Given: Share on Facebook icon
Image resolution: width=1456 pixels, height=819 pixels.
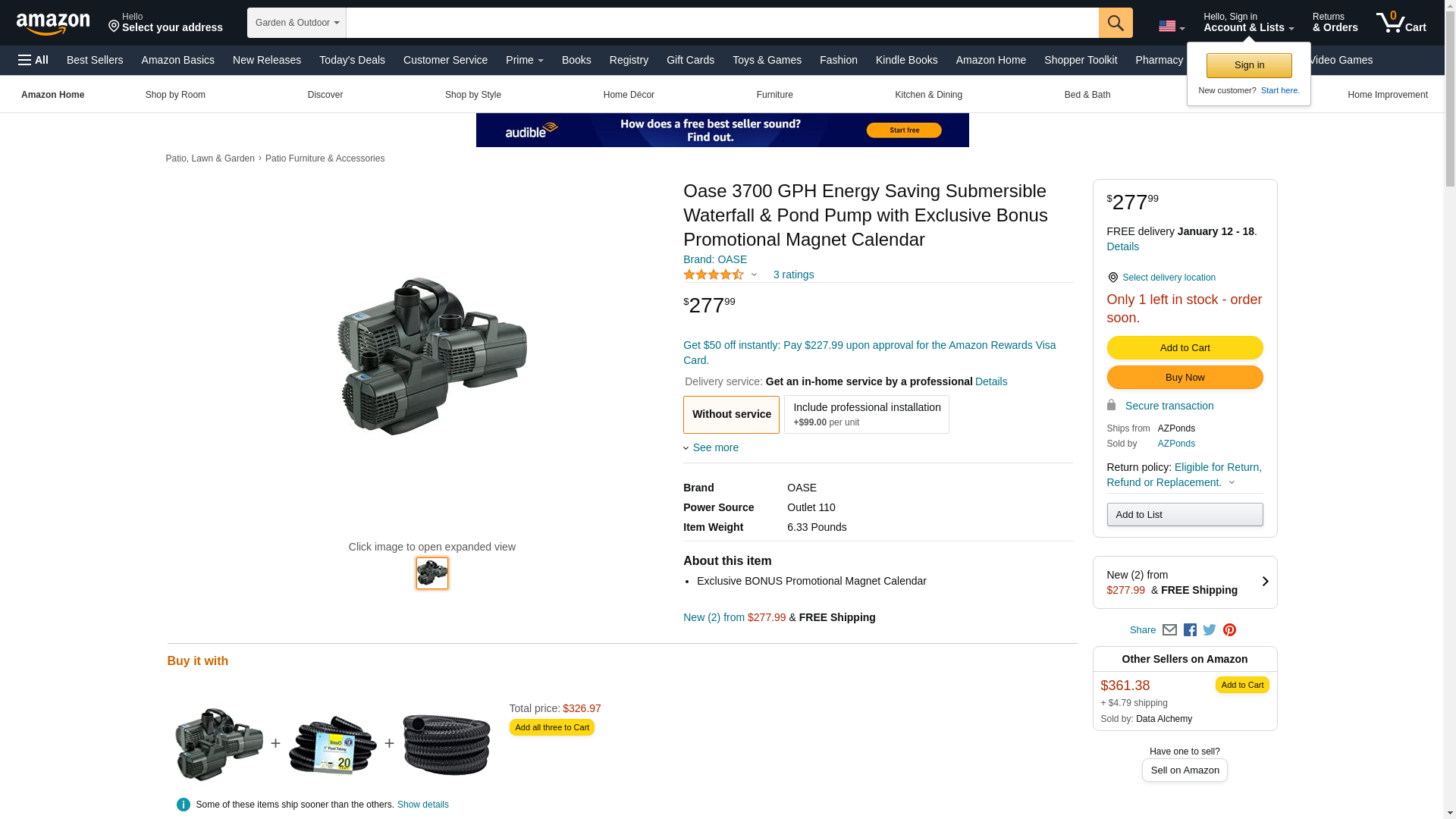Looking at the screenshot, I should [x=1190, y=630].
